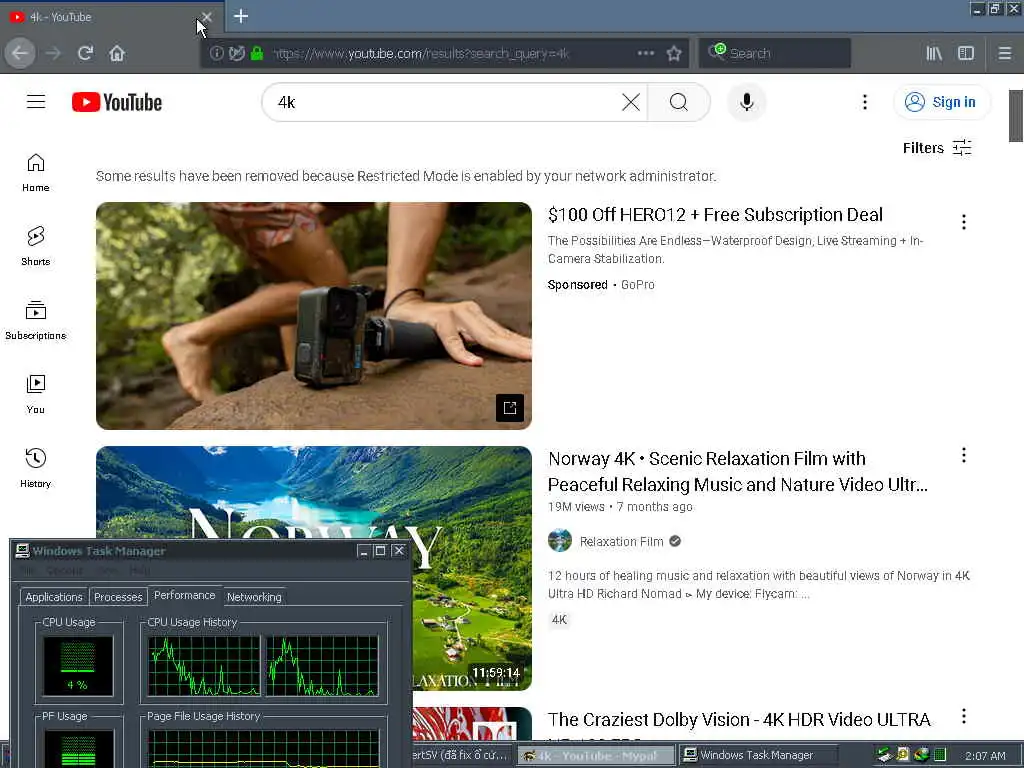Click the YouTube magnifier search button
Image resolution: width=1024 pixels, height=768 pixels.
coord(679,102)
